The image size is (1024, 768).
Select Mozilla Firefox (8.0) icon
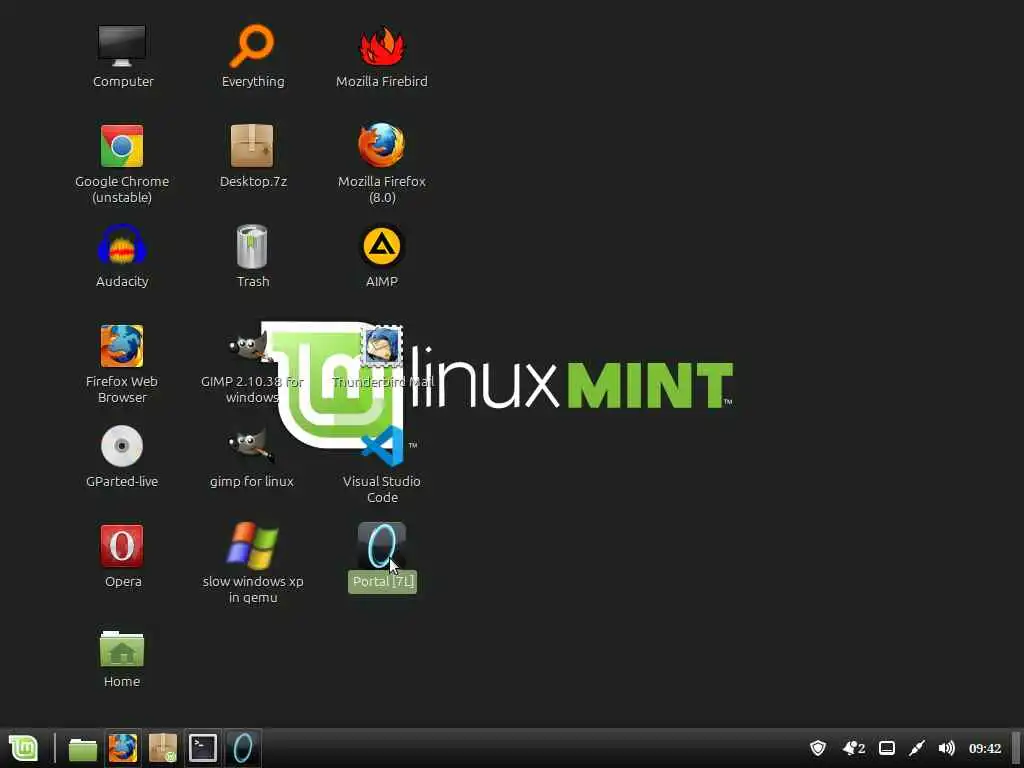[x=382, y=146]
